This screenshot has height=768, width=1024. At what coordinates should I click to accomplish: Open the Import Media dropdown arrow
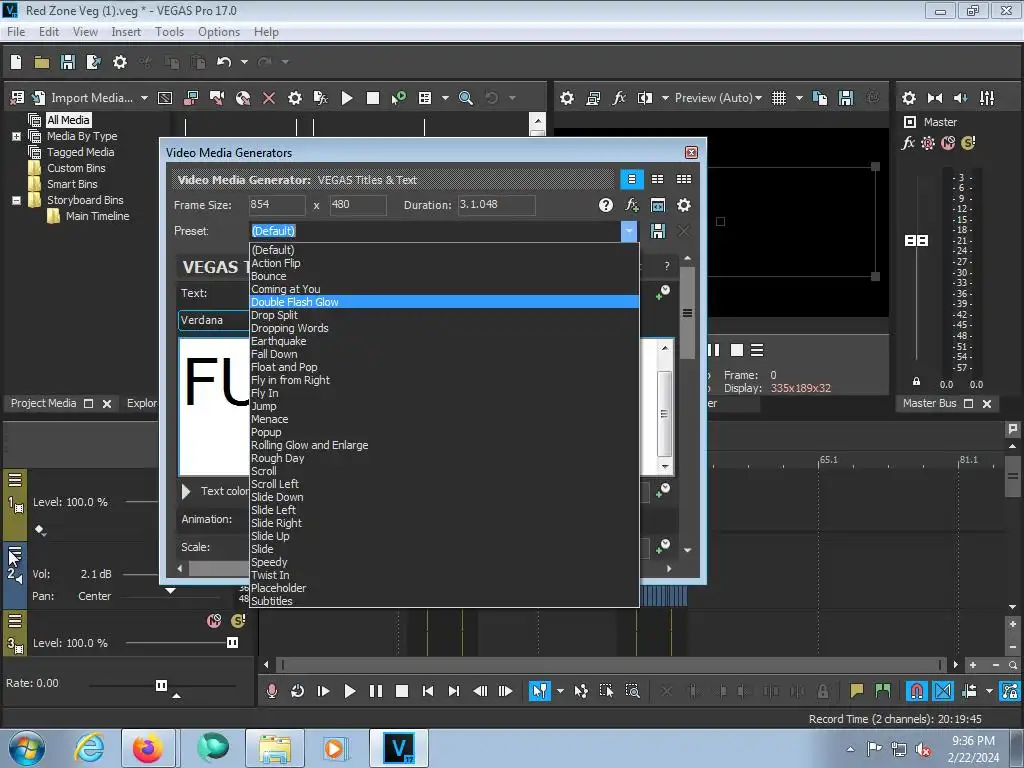(x=144, y=98)
